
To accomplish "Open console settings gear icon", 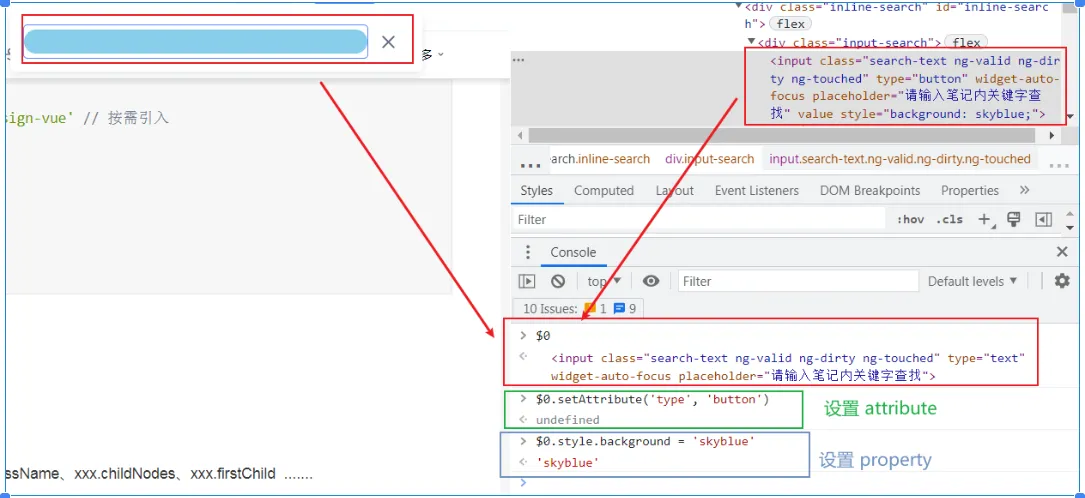I will [x=1062, y=281].
